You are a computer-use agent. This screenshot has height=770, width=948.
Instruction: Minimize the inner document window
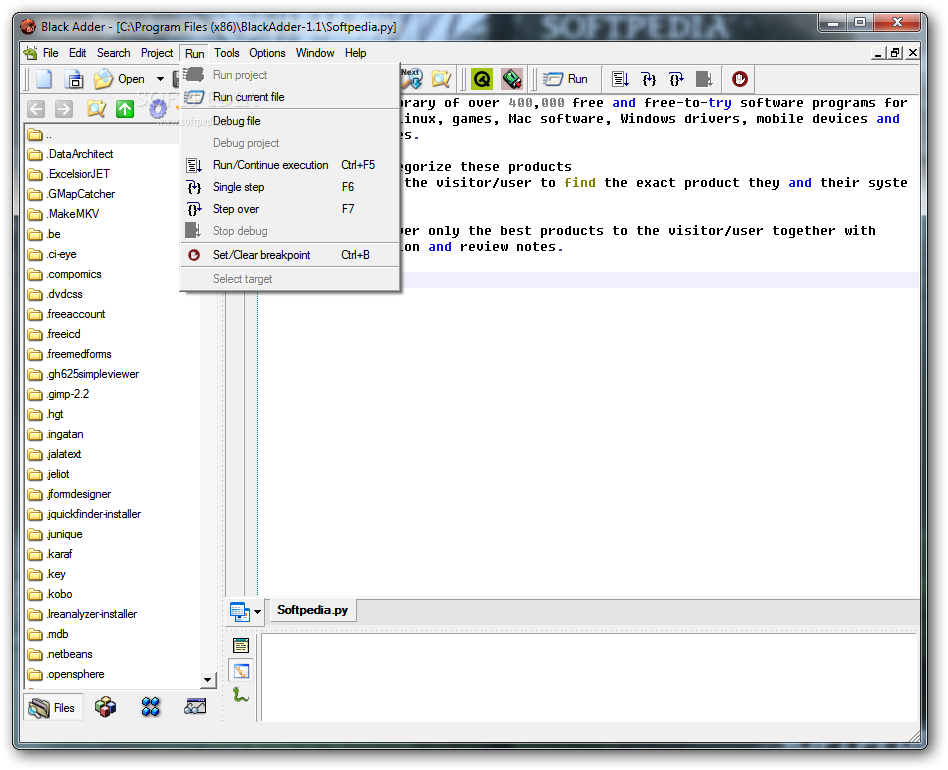pos(878,53)
